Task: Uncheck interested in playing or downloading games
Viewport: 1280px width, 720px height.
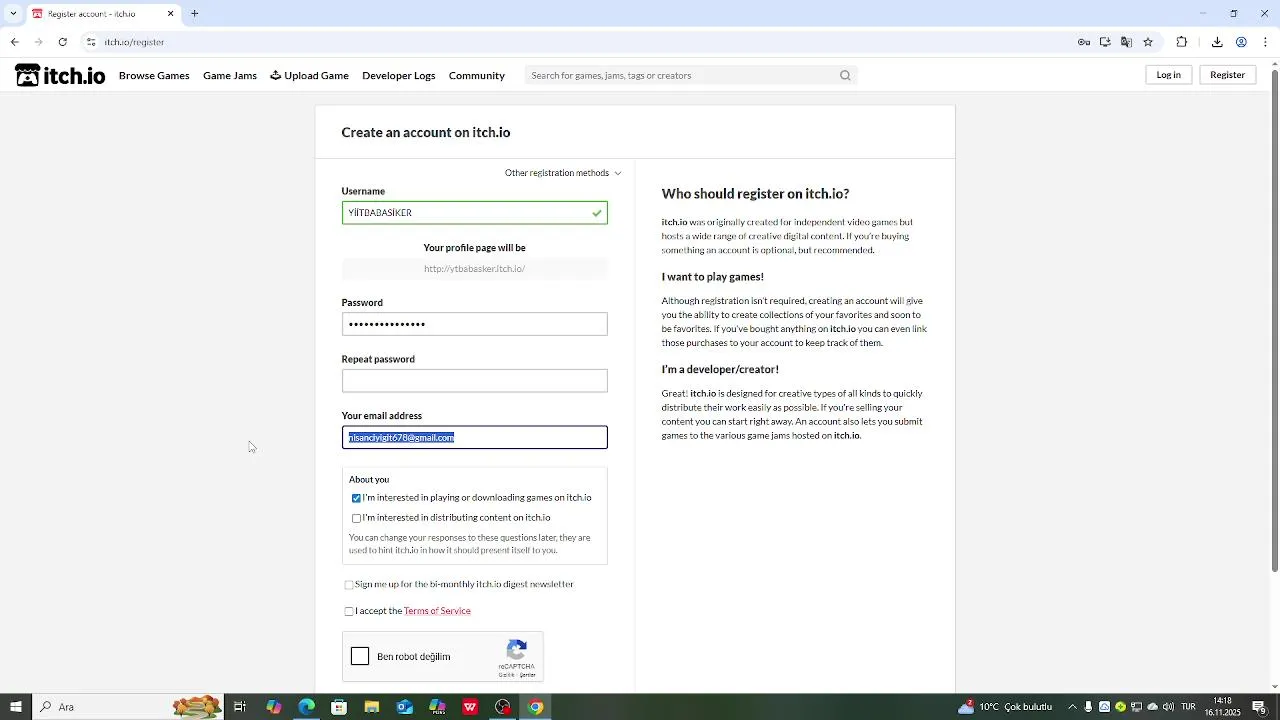Action: pyautogui.click(x=356, y=498)
